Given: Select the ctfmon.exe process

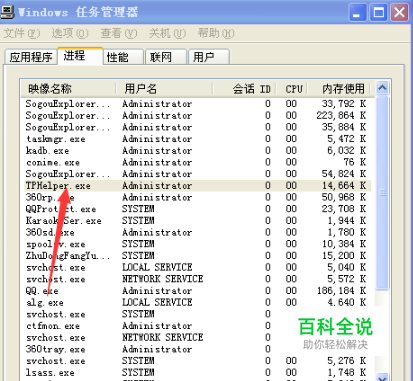Looking at the screenshot, I should 197,325.
